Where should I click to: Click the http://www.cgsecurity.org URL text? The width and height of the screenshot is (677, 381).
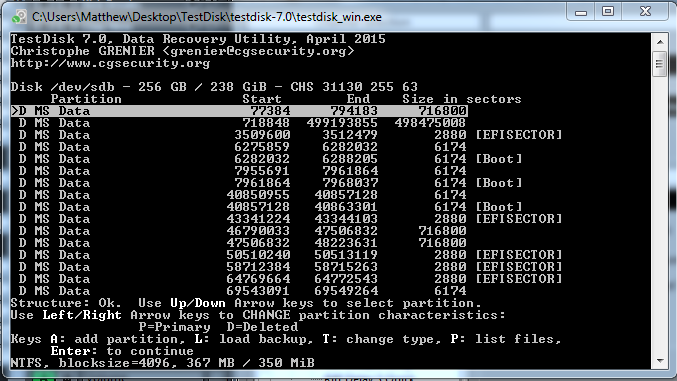point(111,63)
